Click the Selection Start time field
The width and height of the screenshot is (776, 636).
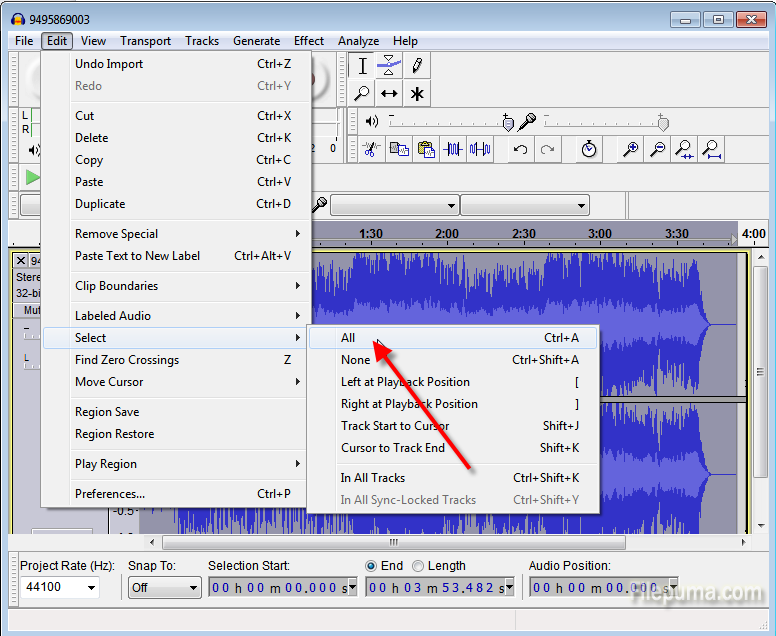[282, 588]
